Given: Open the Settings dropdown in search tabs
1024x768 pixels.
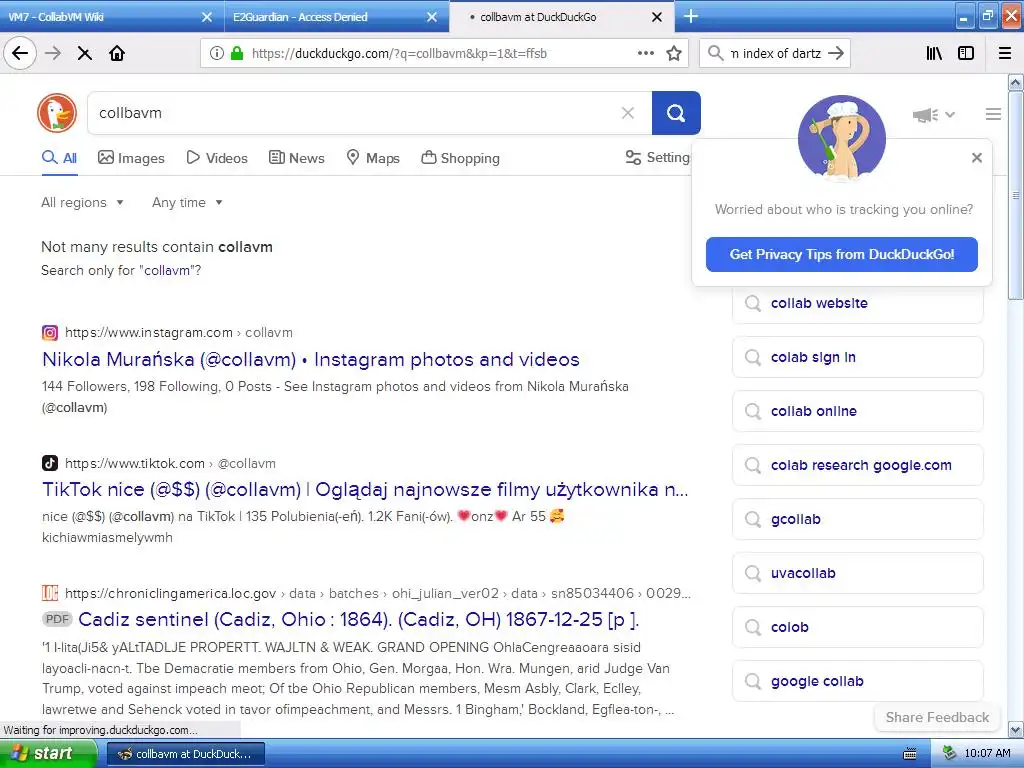Looking at the screenshot, I should (657, 157).
